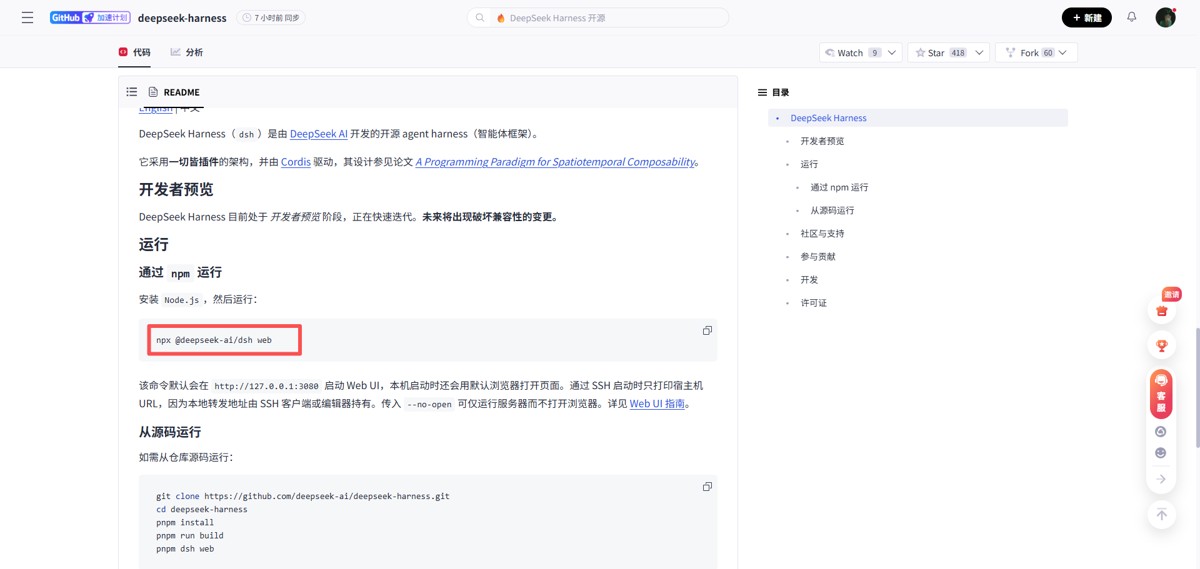Open the notifications bell
The image size is (1200, 569).
coord(1131,17)
